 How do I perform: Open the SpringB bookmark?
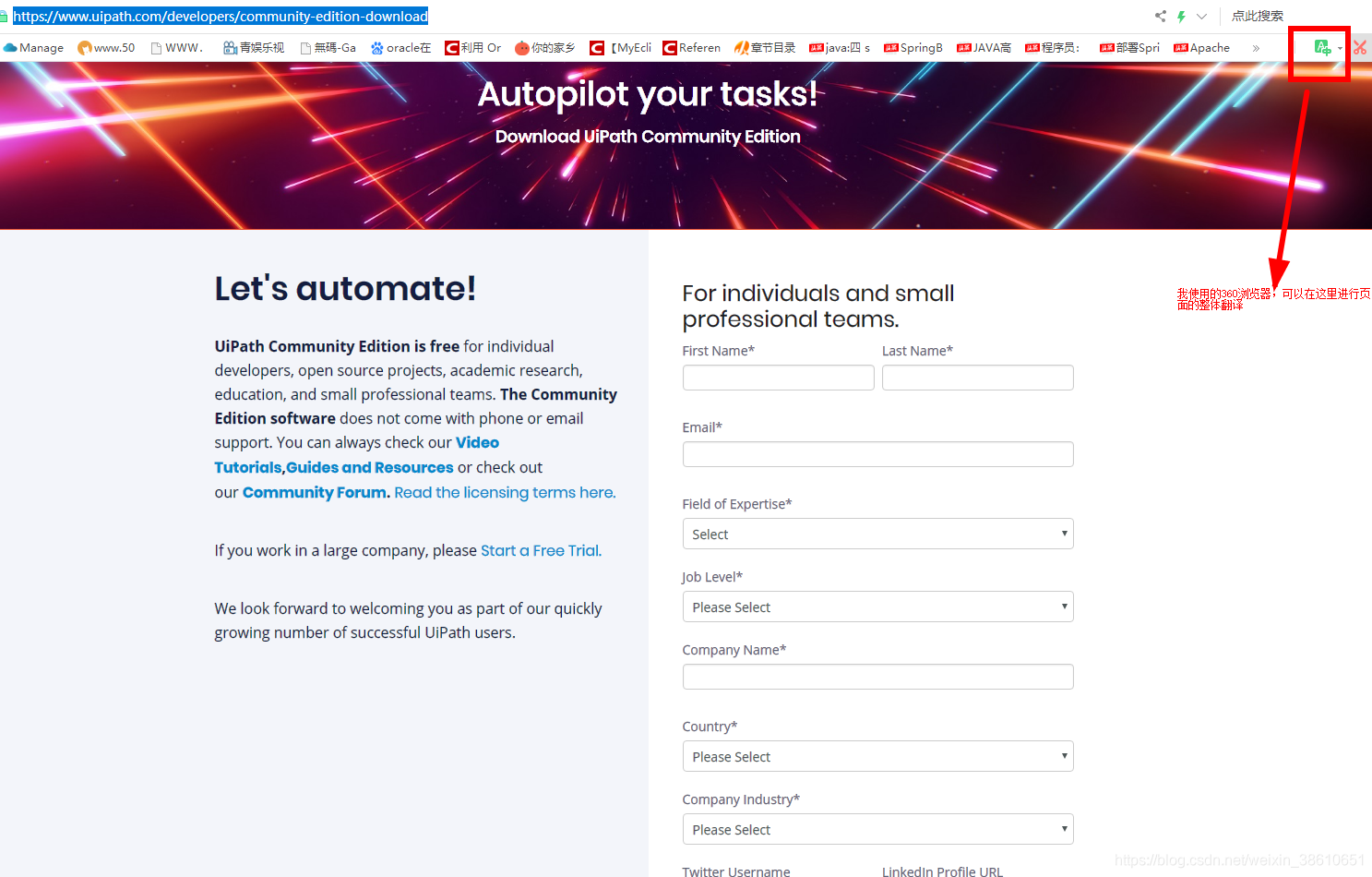click(x=913, y=47)
